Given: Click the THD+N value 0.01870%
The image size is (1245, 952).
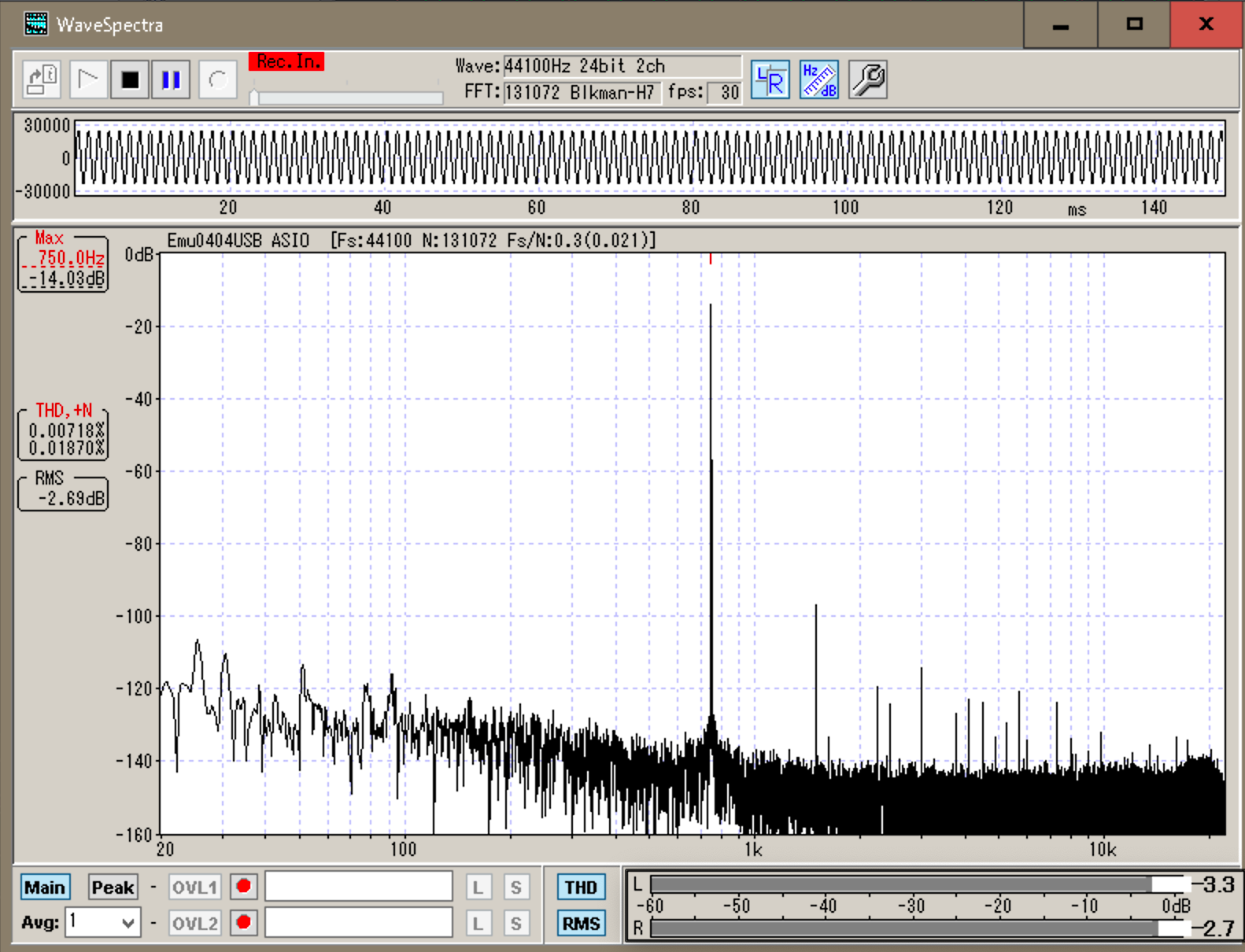Looking at the screenshot, I should tap(66, 448).
